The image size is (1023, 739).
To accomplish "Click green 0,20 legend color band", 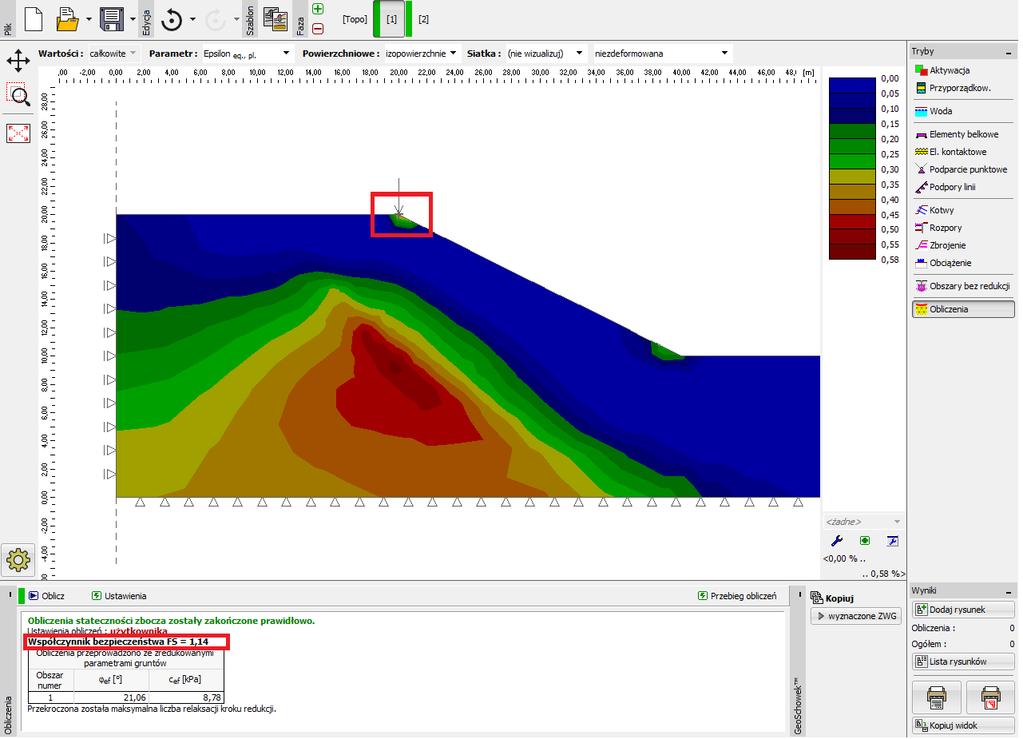I will [852, 146].
